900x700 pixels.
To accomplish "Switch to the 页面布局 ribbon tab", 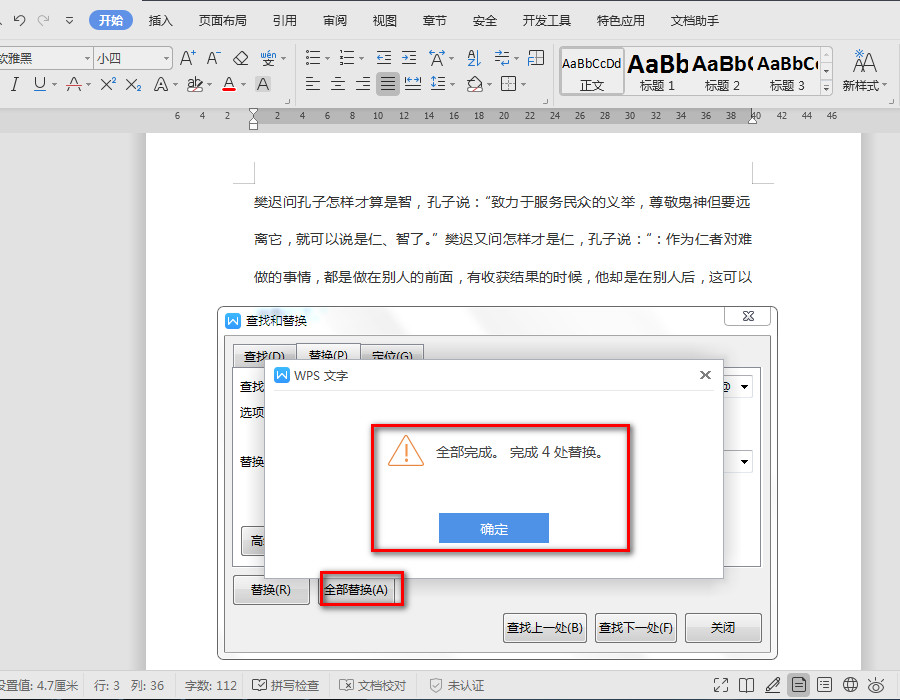I will pos(223,21).
